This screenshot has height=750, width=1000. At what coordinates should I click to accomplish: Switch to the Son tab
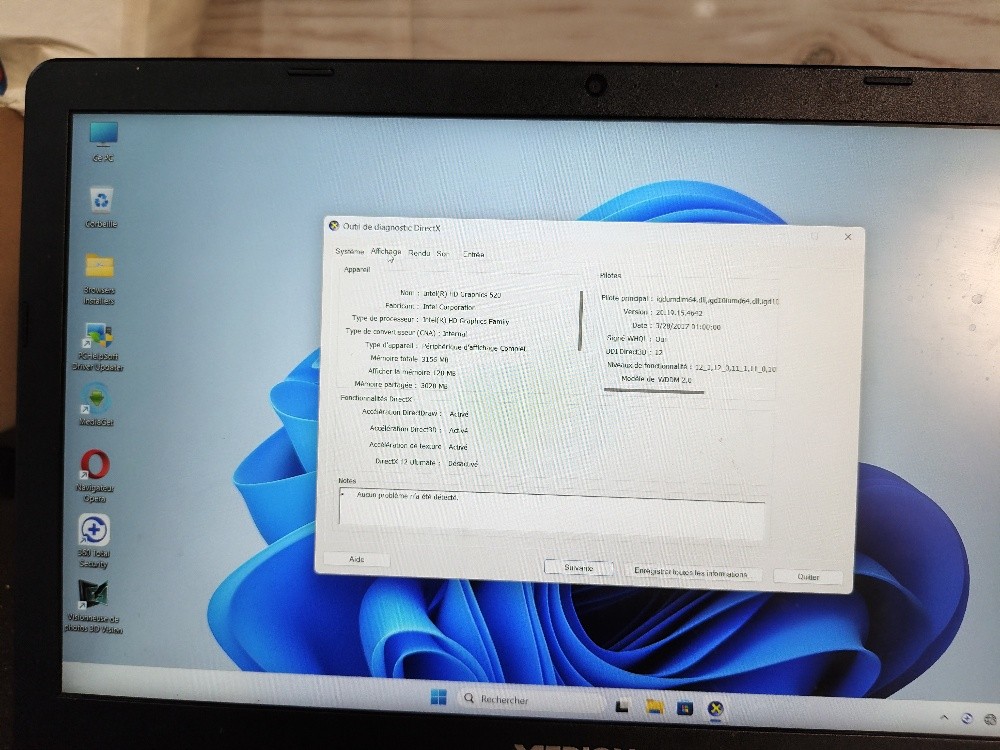[x=443, y=254]
